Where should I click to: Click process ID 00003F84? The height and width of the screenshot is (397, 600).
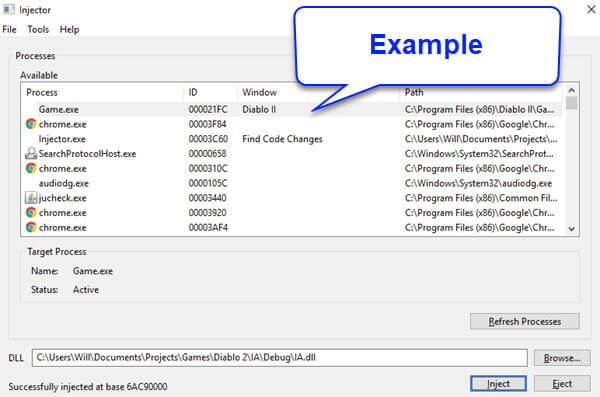(x=207, y=124)
